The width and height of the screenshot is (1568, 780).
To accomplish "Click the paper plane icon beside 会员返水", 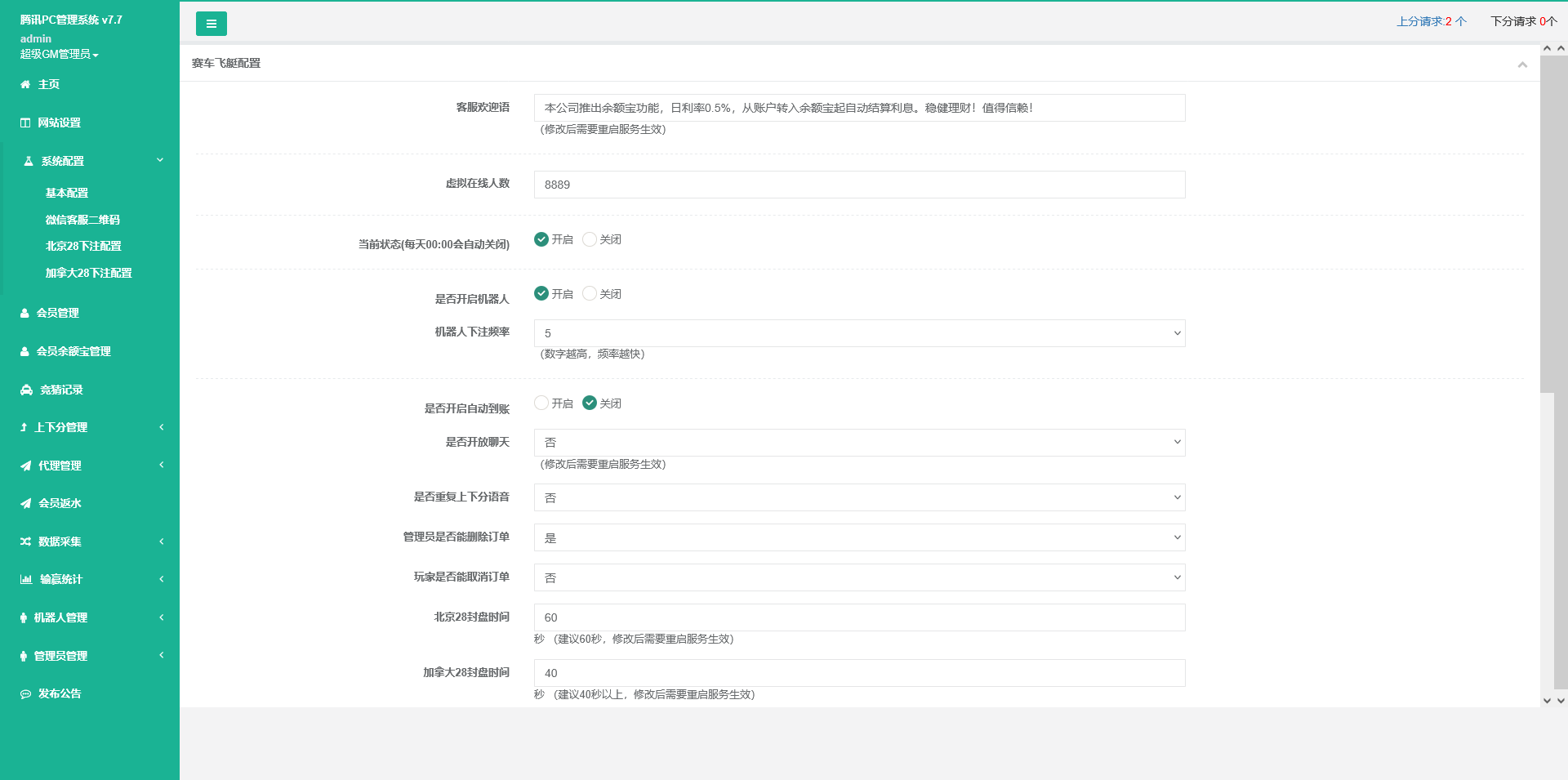I will pyautogui.click(x=25, y=503).
